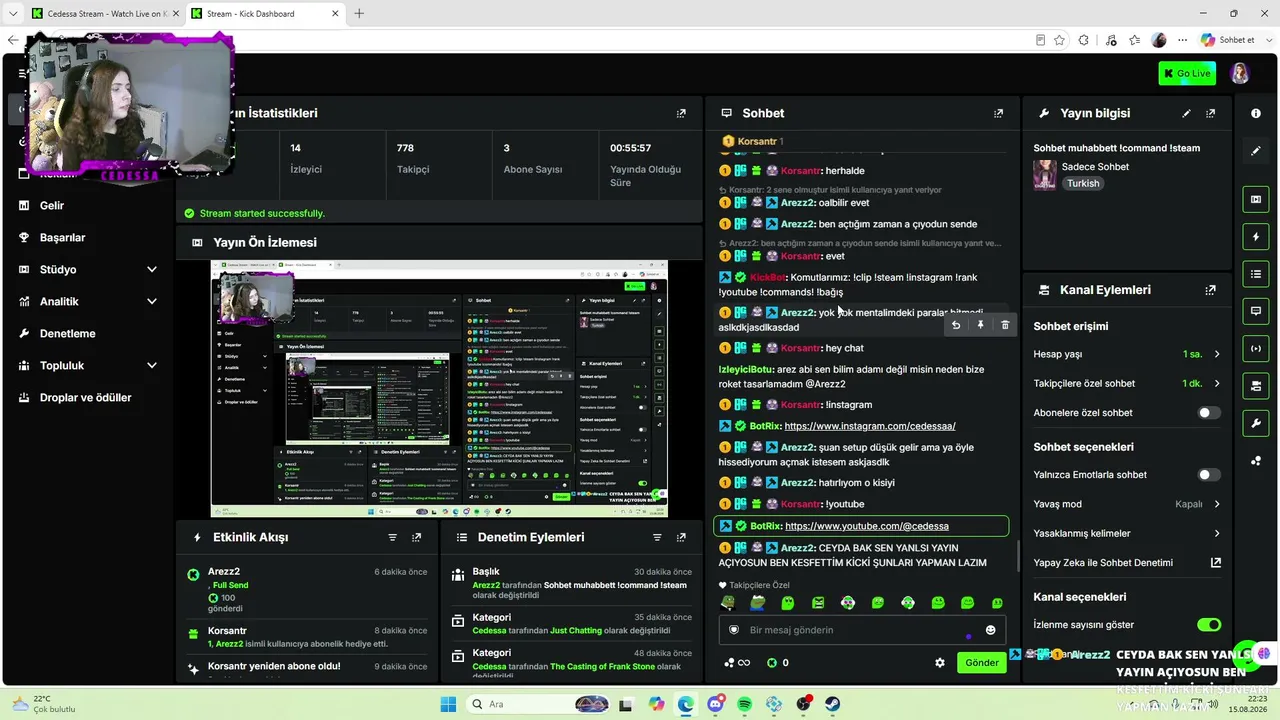The image size is (1280, 720).
Task: Edit stream info with the Yayın bilgisi pencil
Action: (1186, 114)
